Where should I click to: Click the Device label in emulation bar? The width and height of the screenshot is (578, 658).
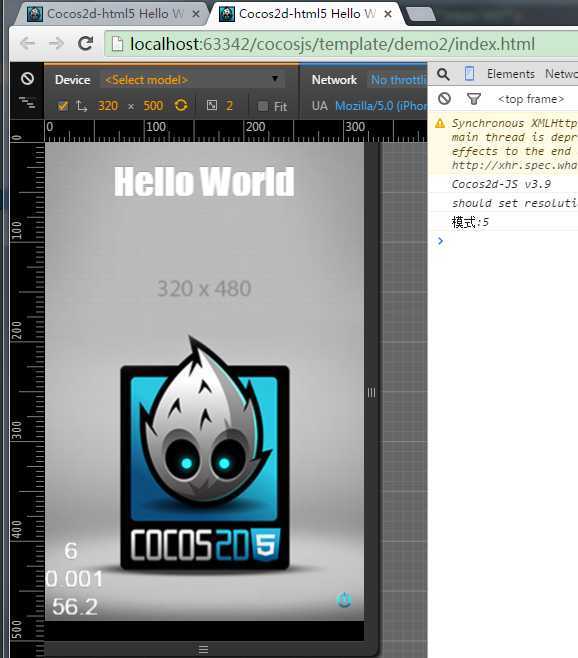point(73,80)
